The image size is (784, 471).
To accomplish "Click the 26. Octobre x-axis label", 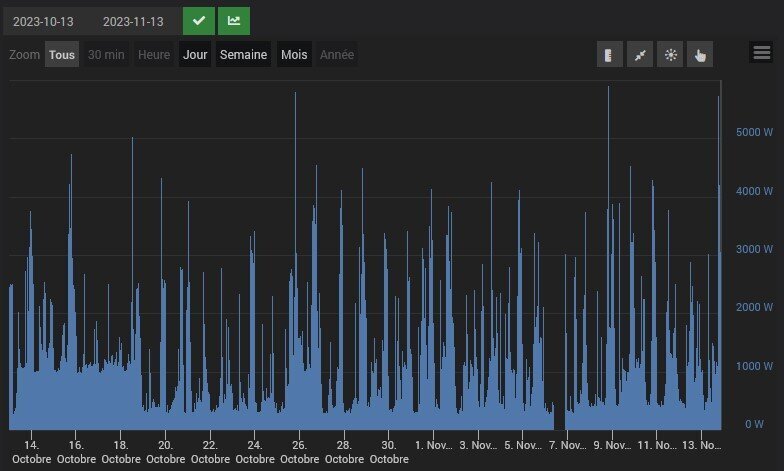I will click(x=299, y=452).
